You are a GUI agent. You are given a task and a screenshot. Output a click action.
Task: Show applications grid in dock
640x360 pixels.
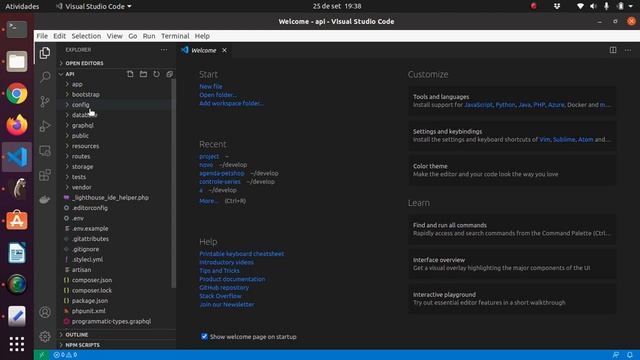click(x=17, y=344)
